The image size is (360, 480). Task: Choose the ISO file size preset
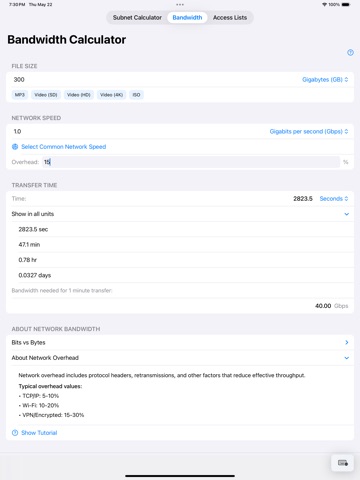click(136, 95)
